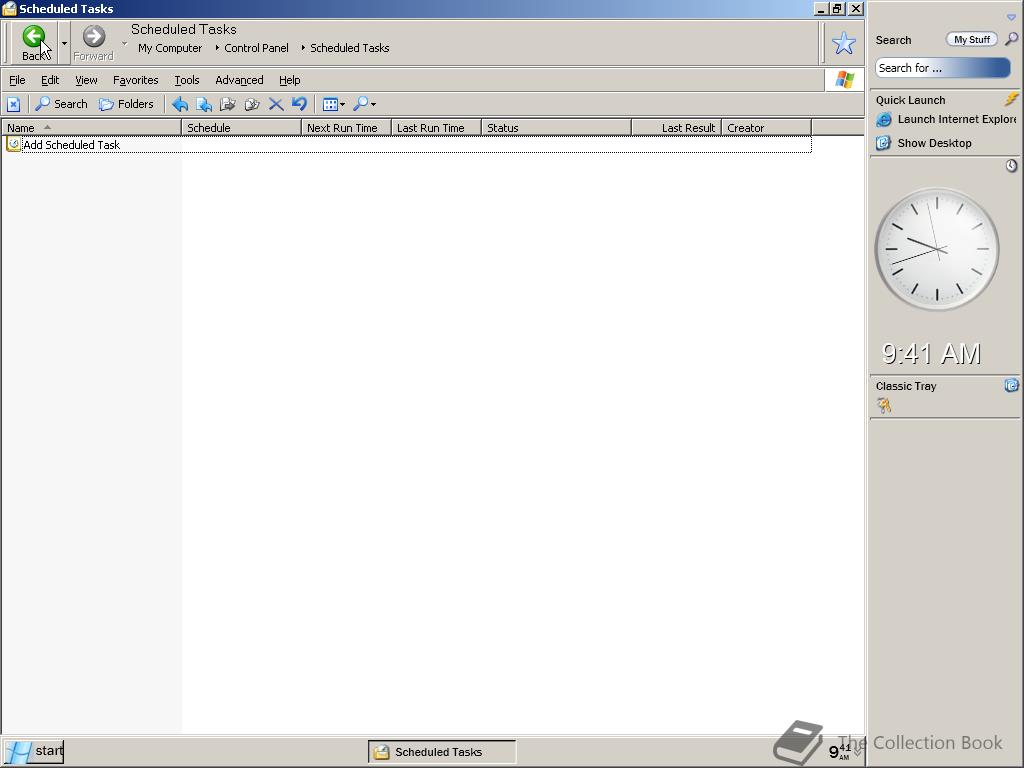1024x768 pixels.
Task: Open the Edit menu
Action: pos(50,80)
